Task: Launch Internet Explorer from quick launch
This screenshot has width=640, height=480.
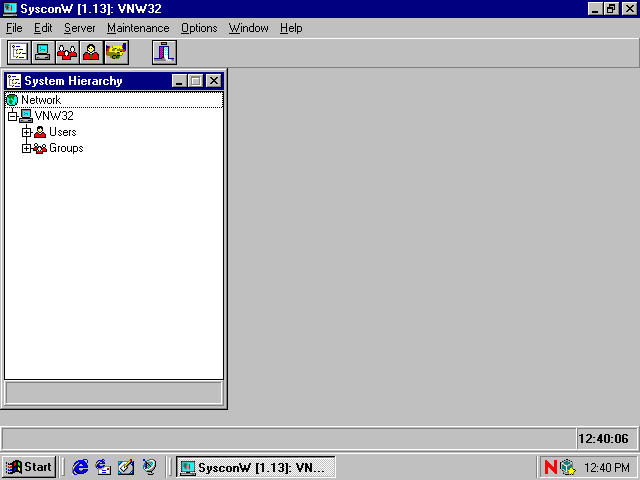Action: pos(80,467)
